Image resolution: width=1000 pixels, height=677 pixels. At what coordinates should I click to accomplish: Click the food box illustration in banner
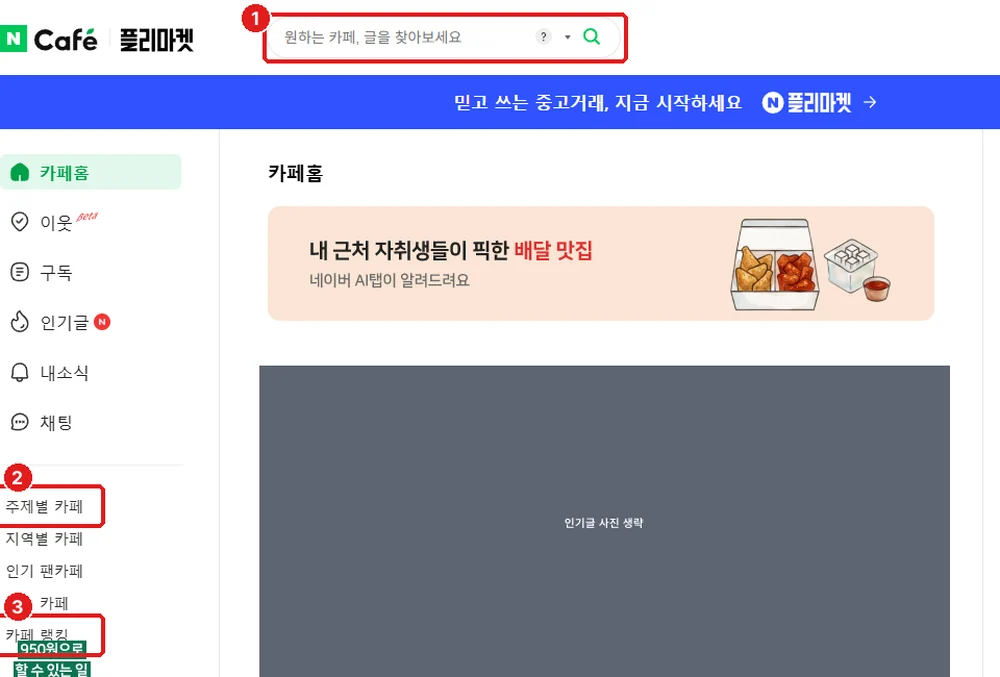(776, 265)
